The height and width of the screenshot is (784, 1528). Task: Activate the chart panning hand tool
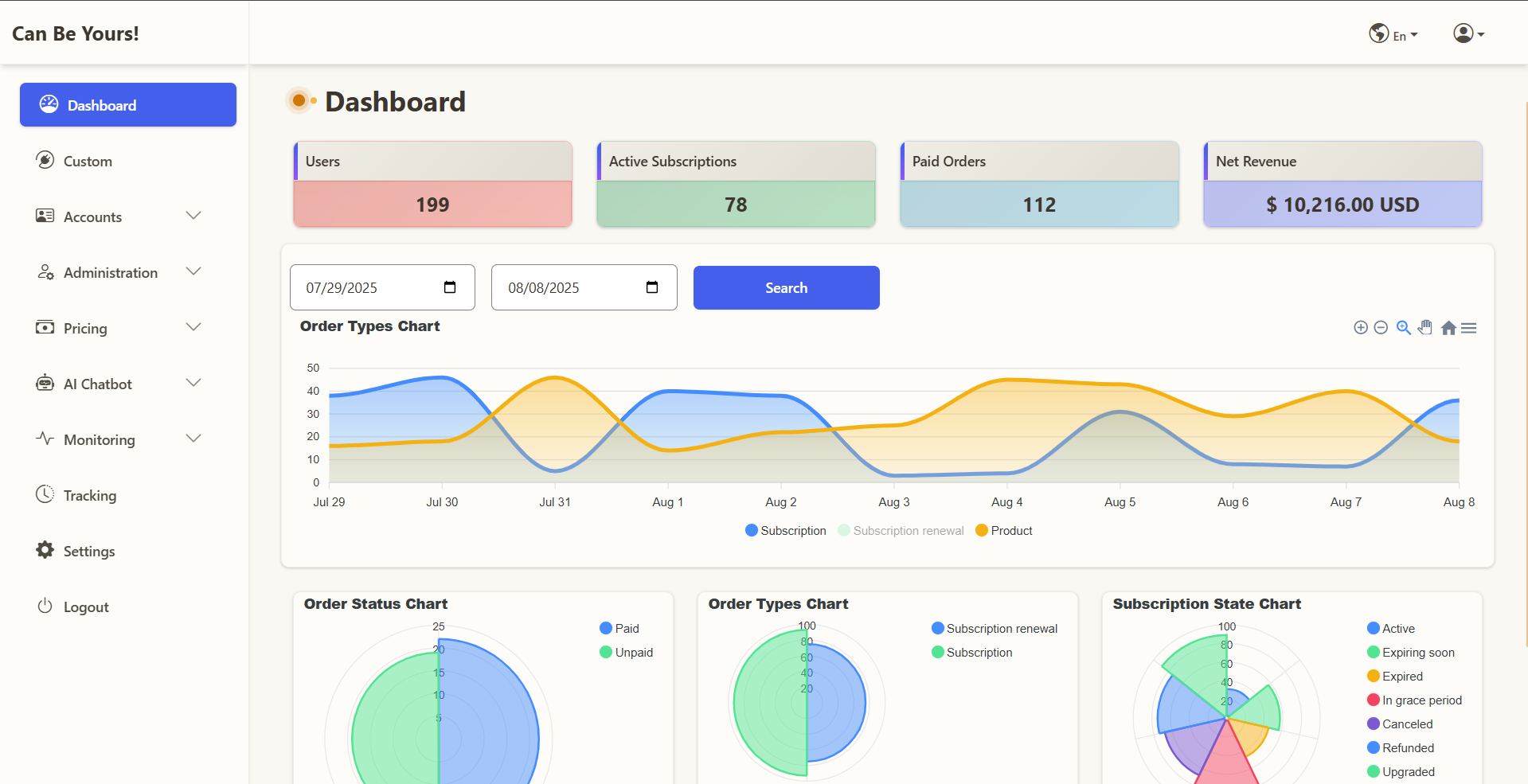click(1425, 328)
